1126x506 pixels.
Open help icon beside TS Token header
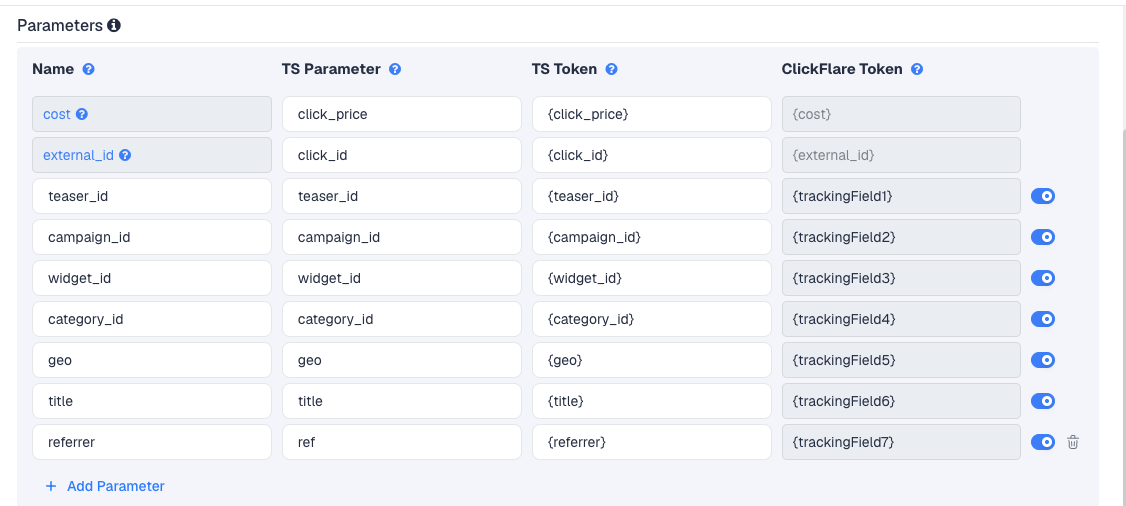click(x=611, y=70)
